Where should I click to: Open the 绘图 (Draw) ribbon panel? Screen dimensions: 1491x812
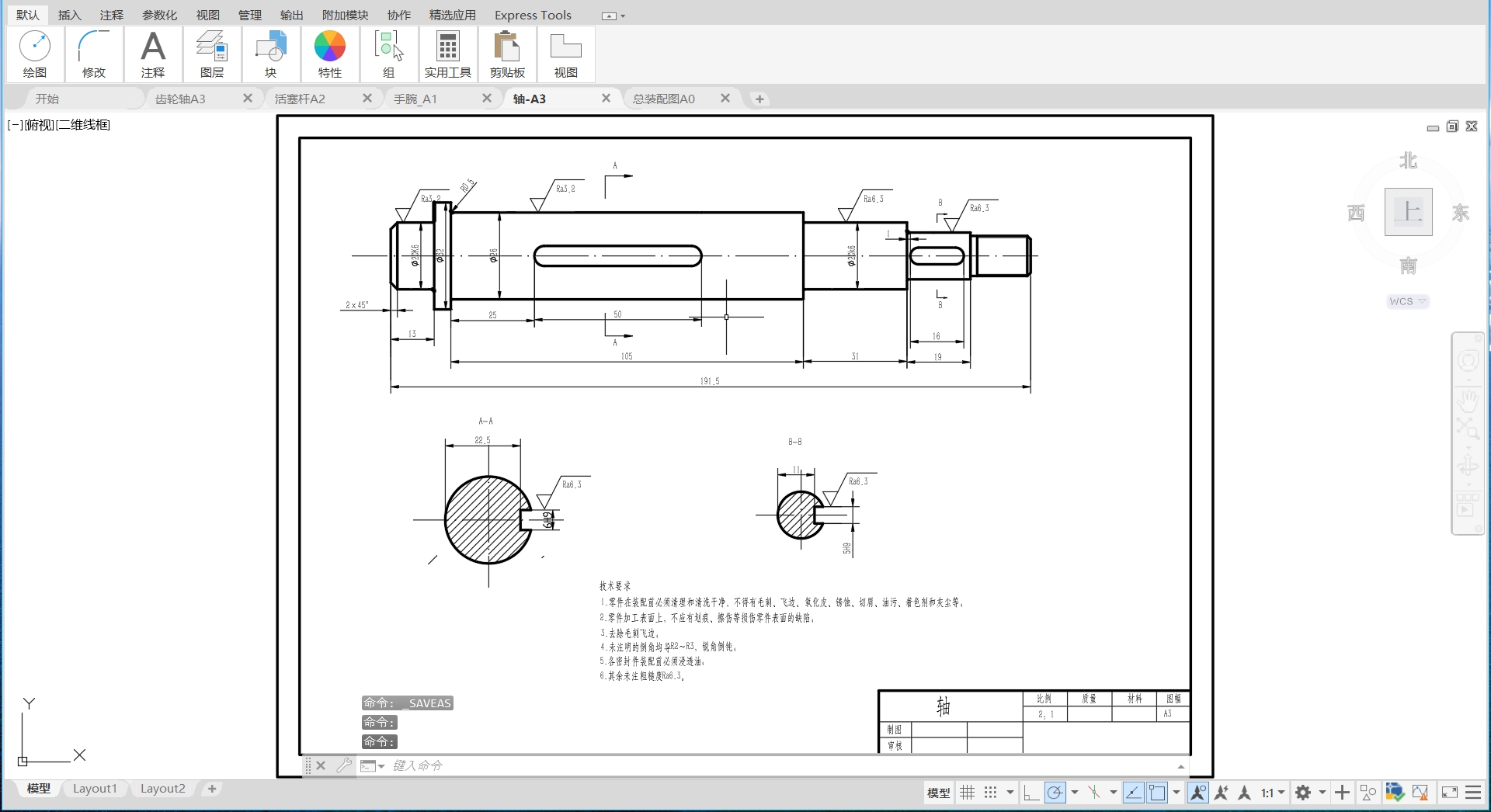(35, 54)
